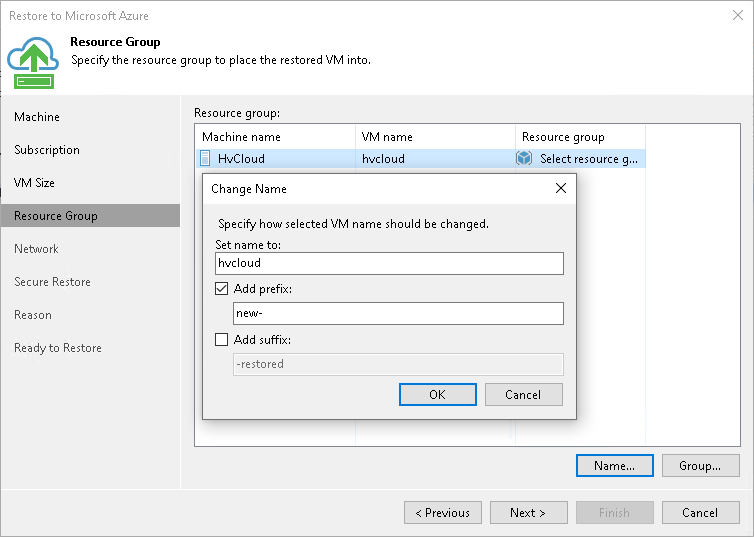Click OK in Change Name dialog
The width and height of the screenshot is (754, 537).
click(x=437, y=394)
